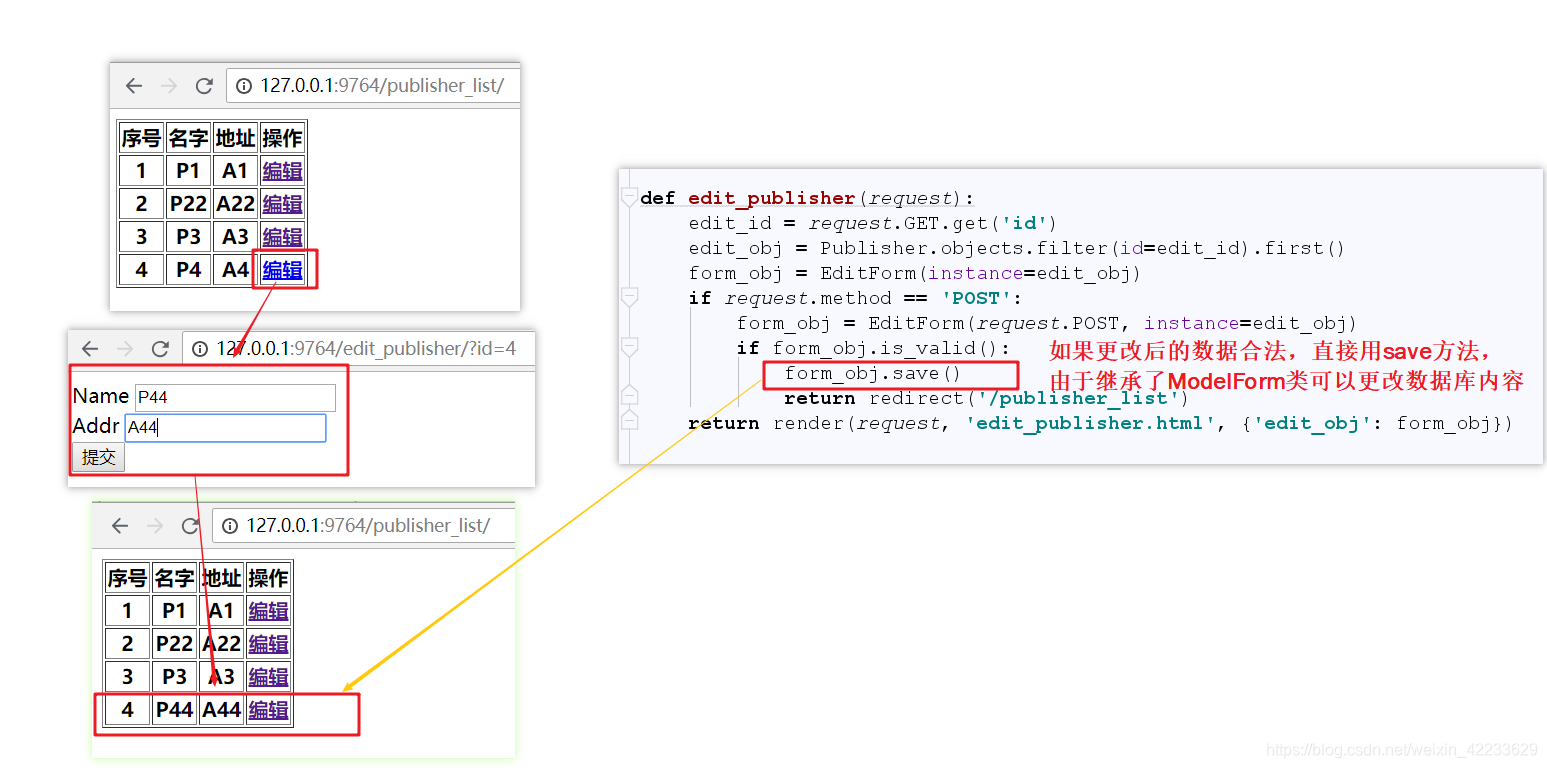The height and width of the screenshot is (768, 1547).
Task: Open site info icon in P4 list browser
Action: [243, 86]
